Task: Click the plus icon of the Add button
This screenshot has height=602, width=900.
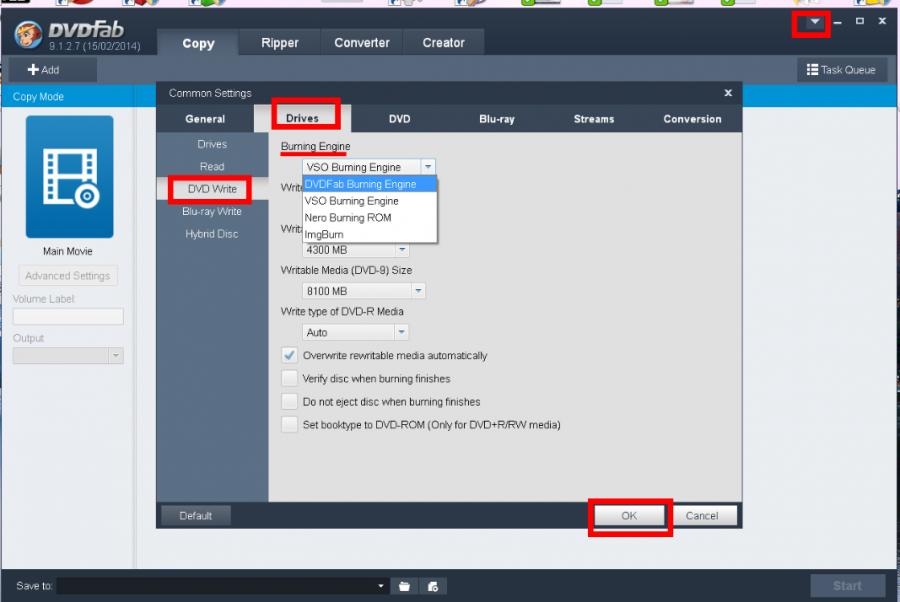Action: (x=33, y=69)
